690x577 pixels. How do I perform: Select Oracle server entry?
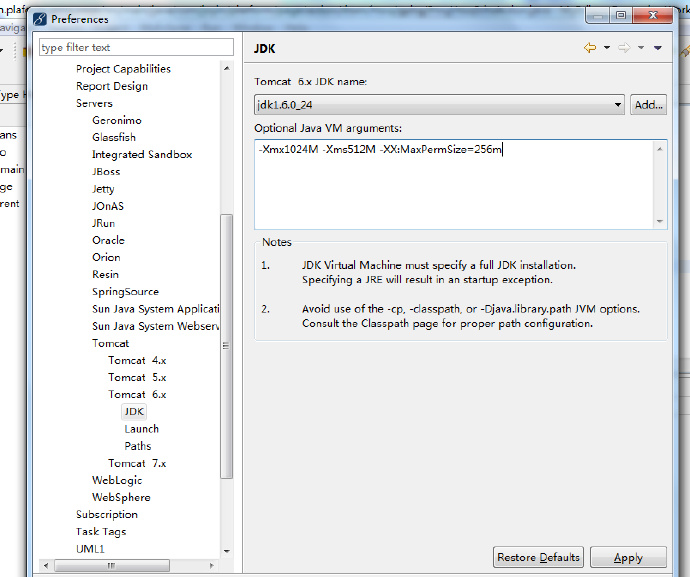click(108, 240)
